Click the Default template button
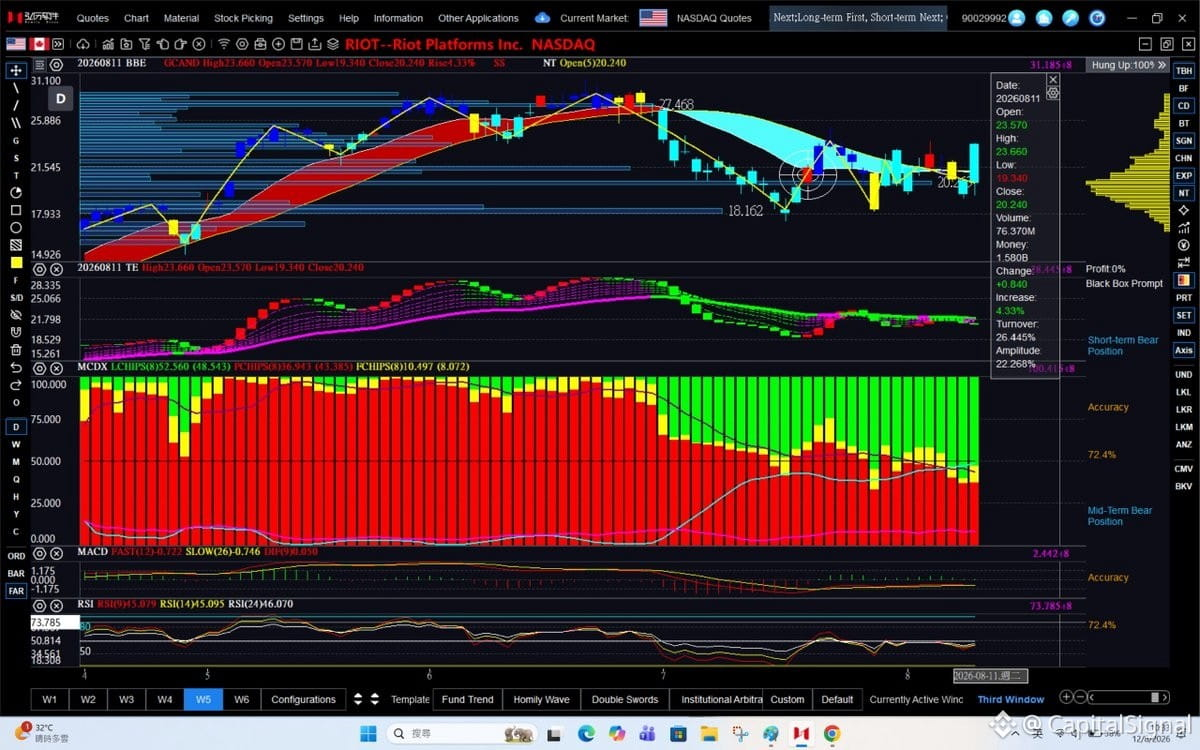This screenshot has height=750, width=1200. (x=837, y=699)
